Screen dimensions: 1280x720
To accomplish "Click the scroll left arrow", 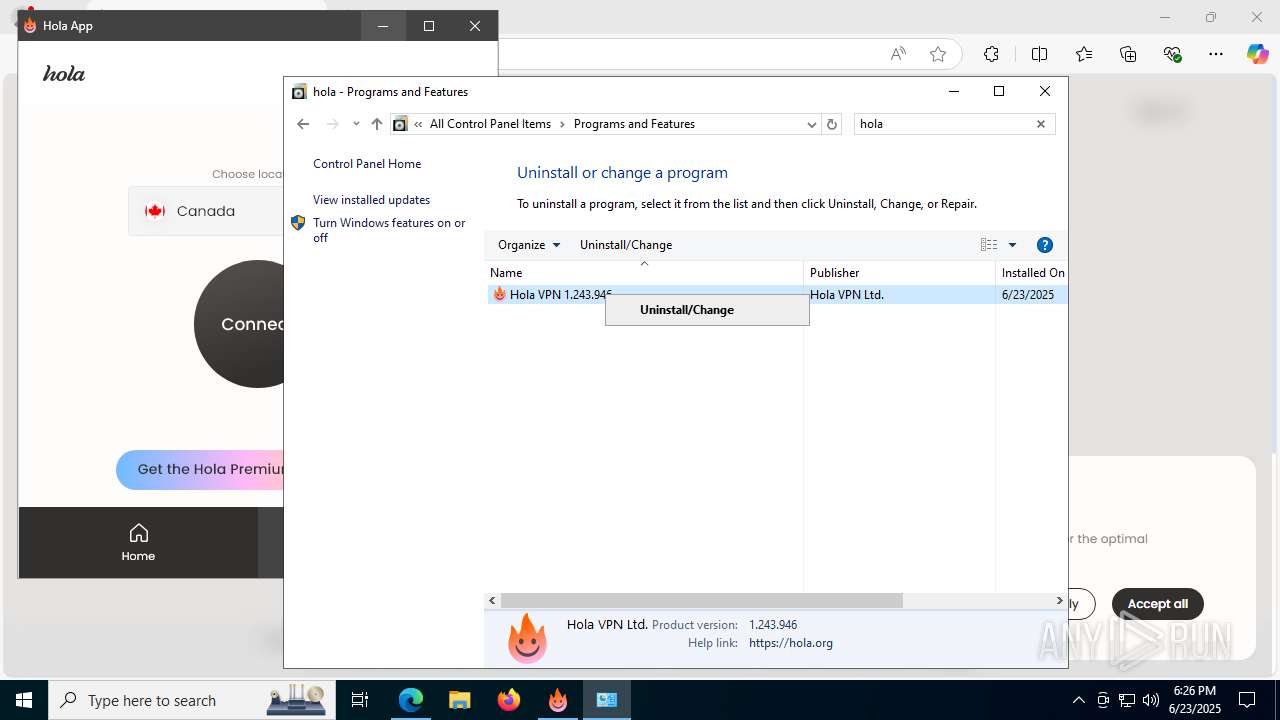I will [x=492, y=601].
